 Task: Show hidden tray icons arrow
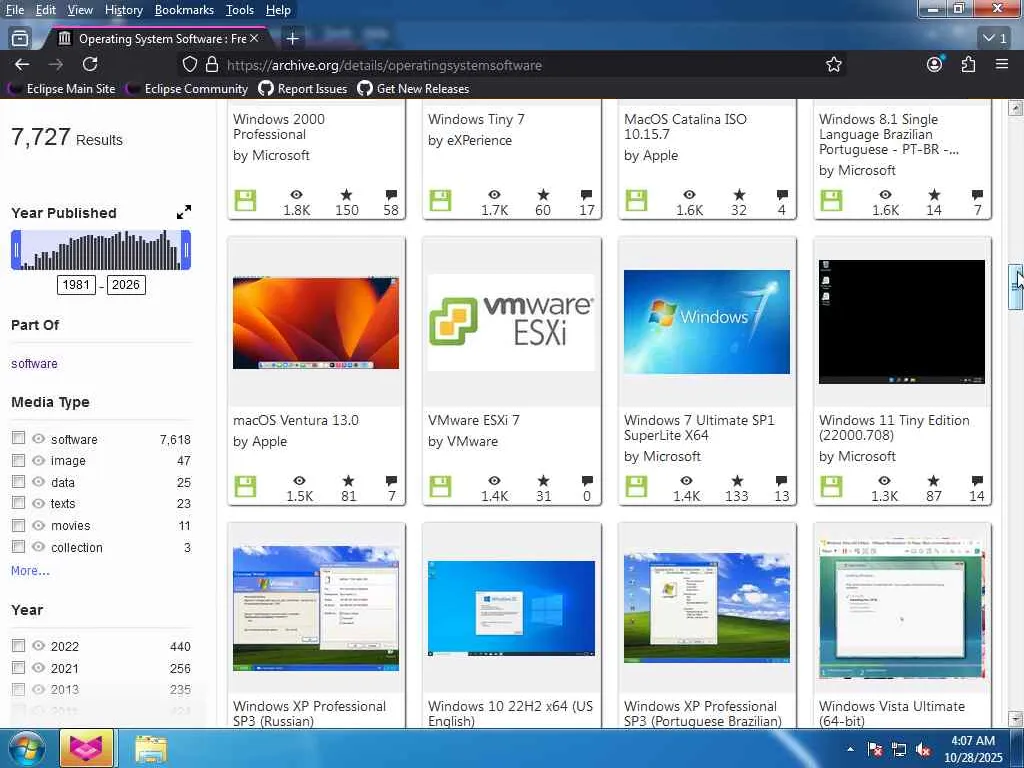(850, 750)
